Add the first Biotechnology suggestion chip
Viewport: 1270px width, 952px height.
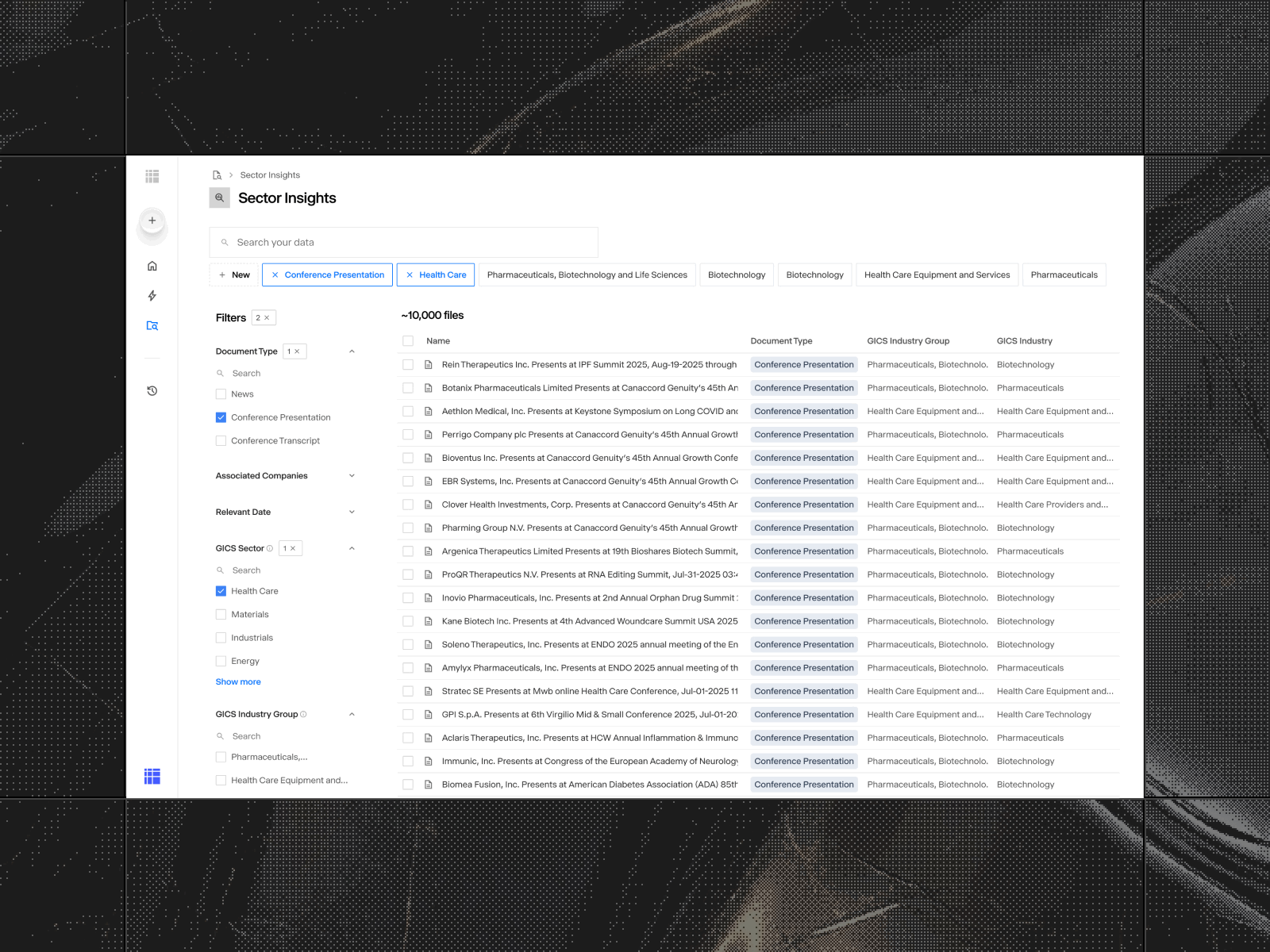tap(737, 275)
